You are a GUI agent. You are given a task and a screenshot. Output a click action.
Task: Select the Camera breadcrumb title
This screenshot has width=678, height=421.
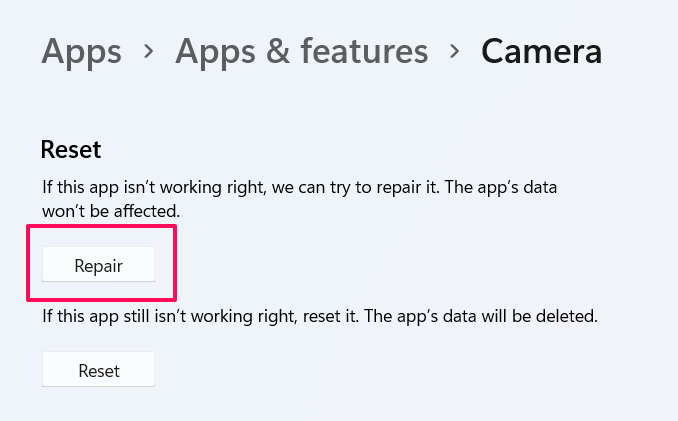pos(541,50)
